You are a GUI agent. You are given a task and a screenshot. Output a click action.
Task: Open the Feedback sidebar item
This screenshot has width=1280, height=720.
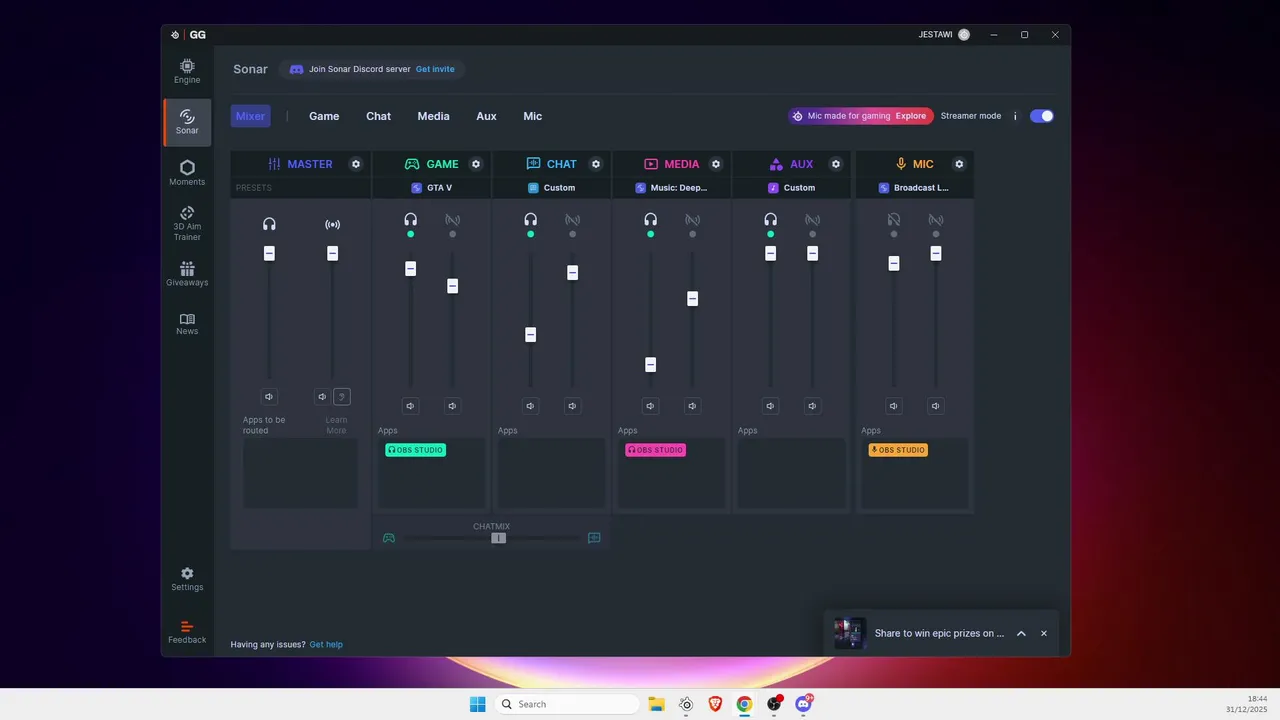point(187,632)
